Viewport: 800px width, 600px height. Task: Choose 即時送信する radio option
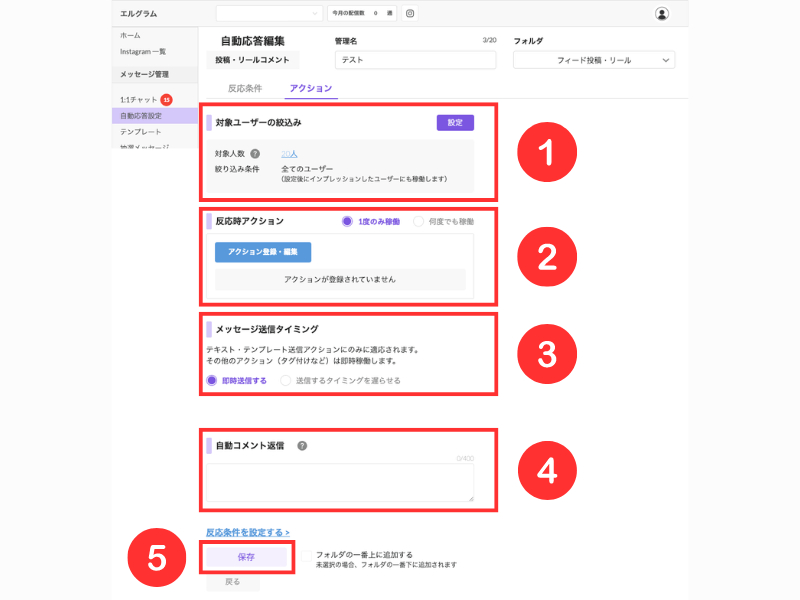(x=212, y=381)
